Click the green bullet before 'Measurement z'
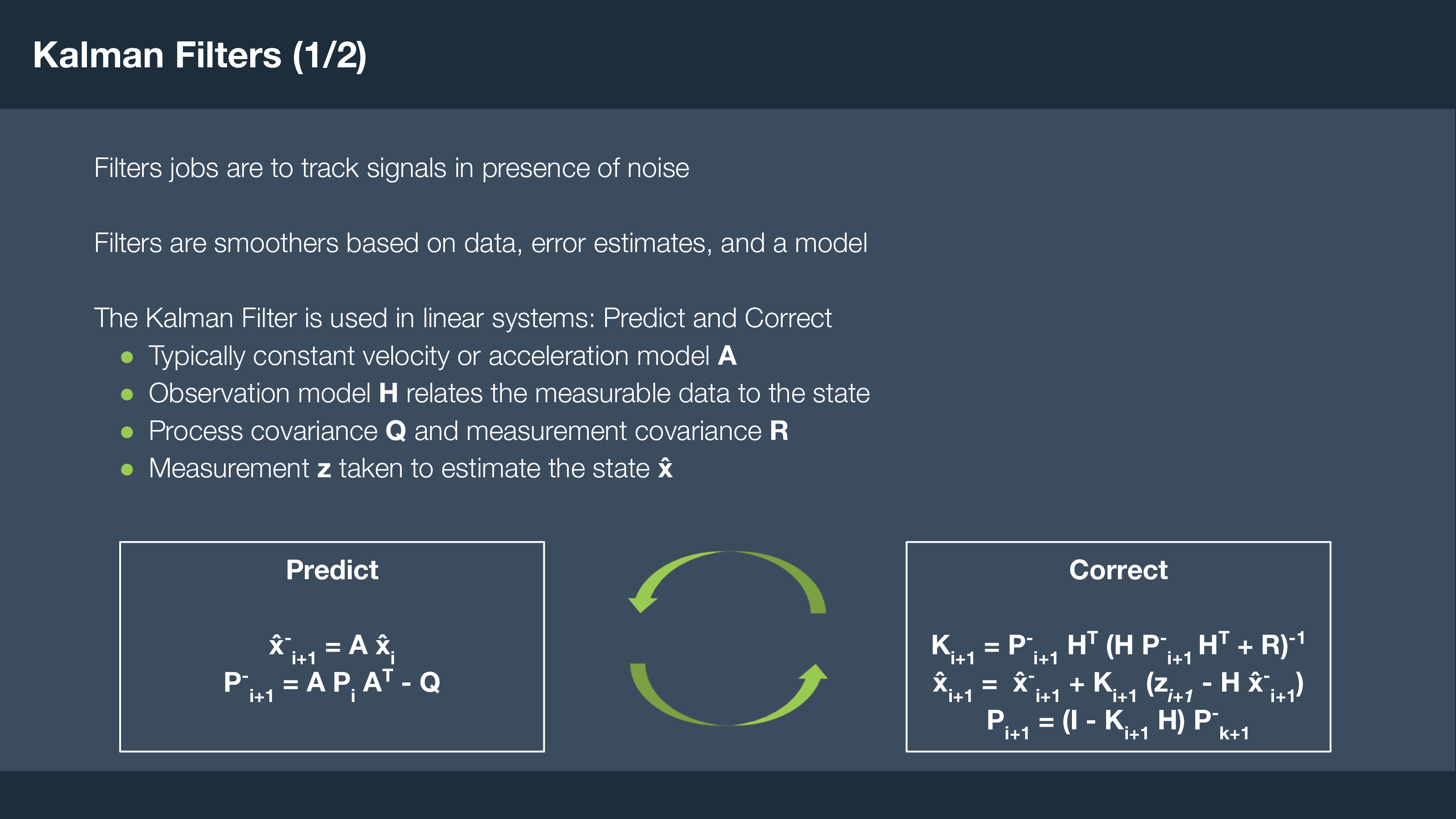This screenshot has height=819, width=1456. coord(127,470)
